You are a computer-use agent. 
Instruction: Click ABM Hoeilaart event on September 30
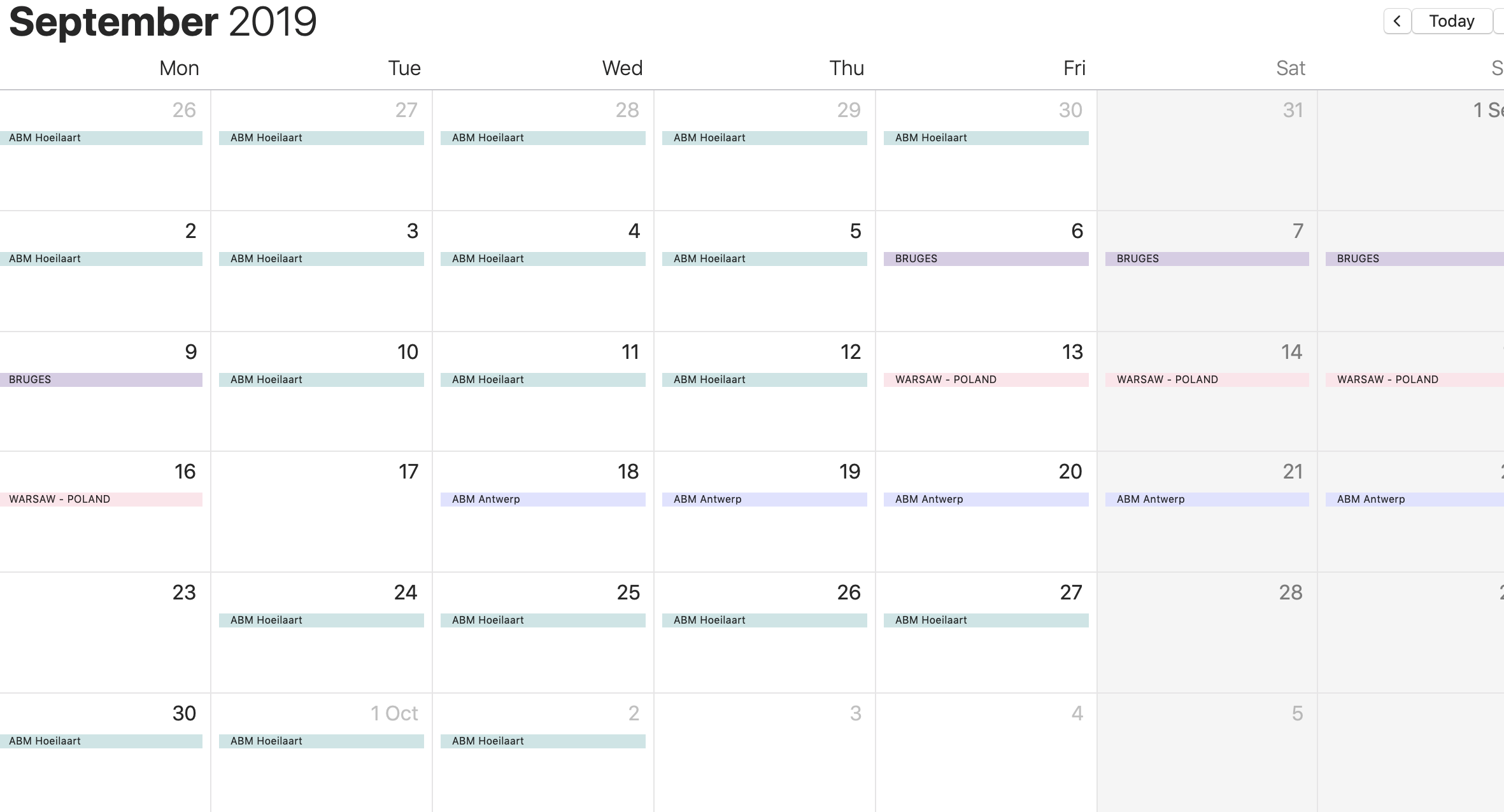(102, 741)
